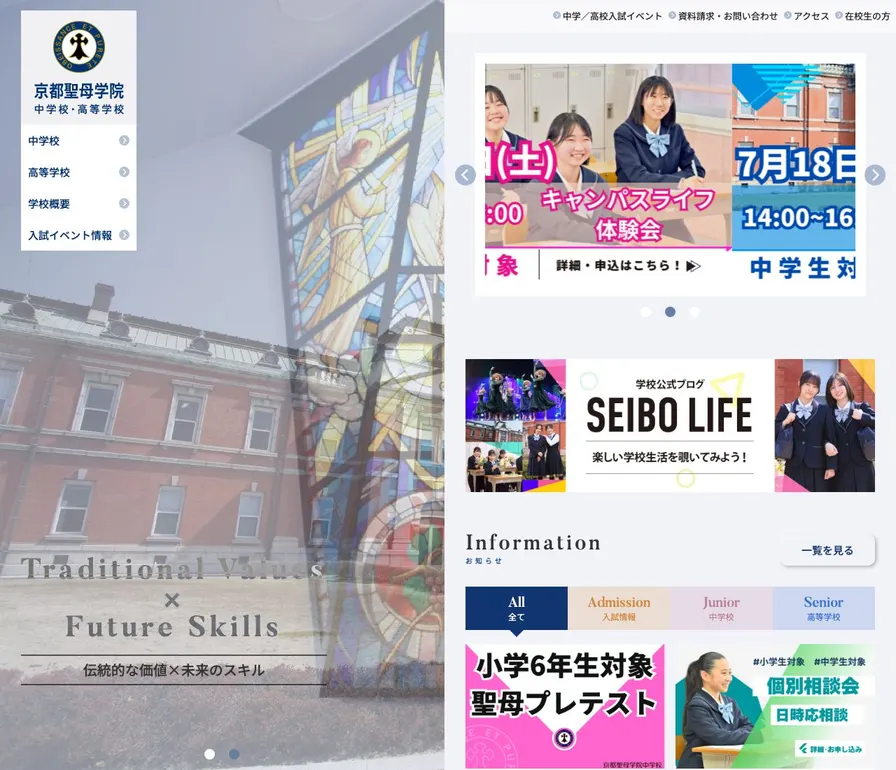The image size is (896, 770).
Task: Switch to the Senior 高等学校 tab
Action: point(823,608)
